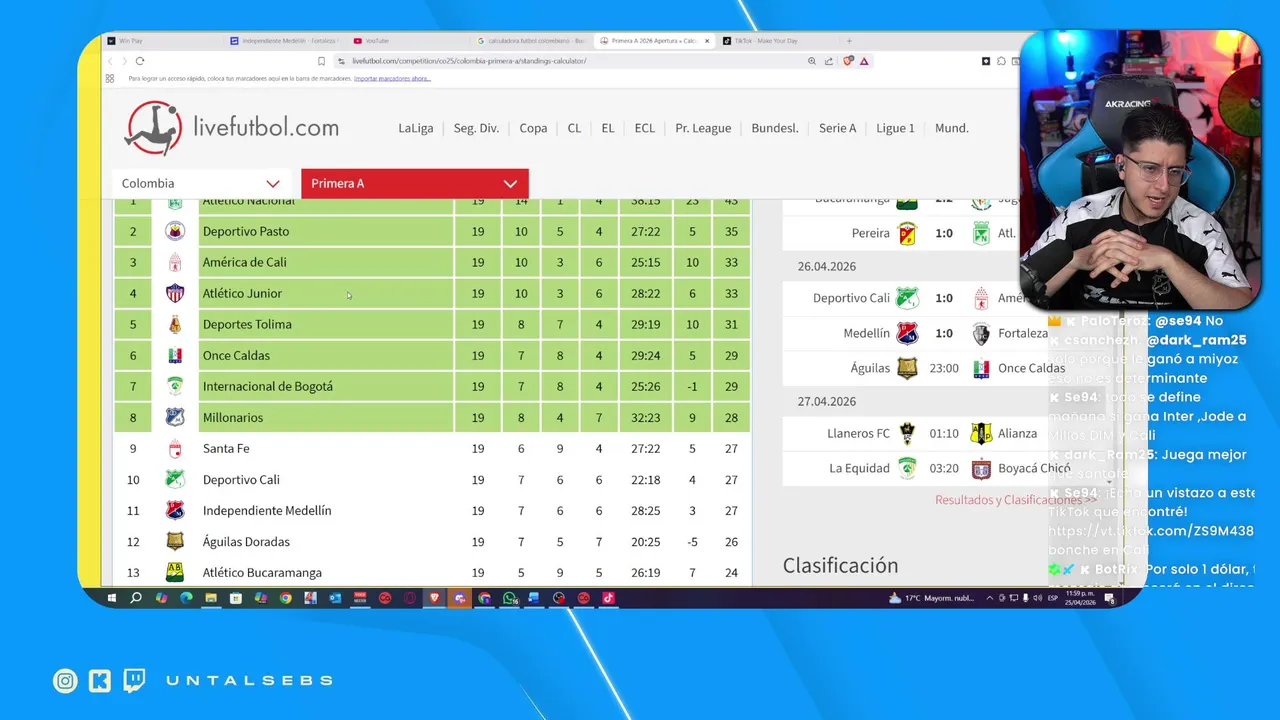Open the LaLiga menu item
1280x720 pixels.
pos(416,128)
